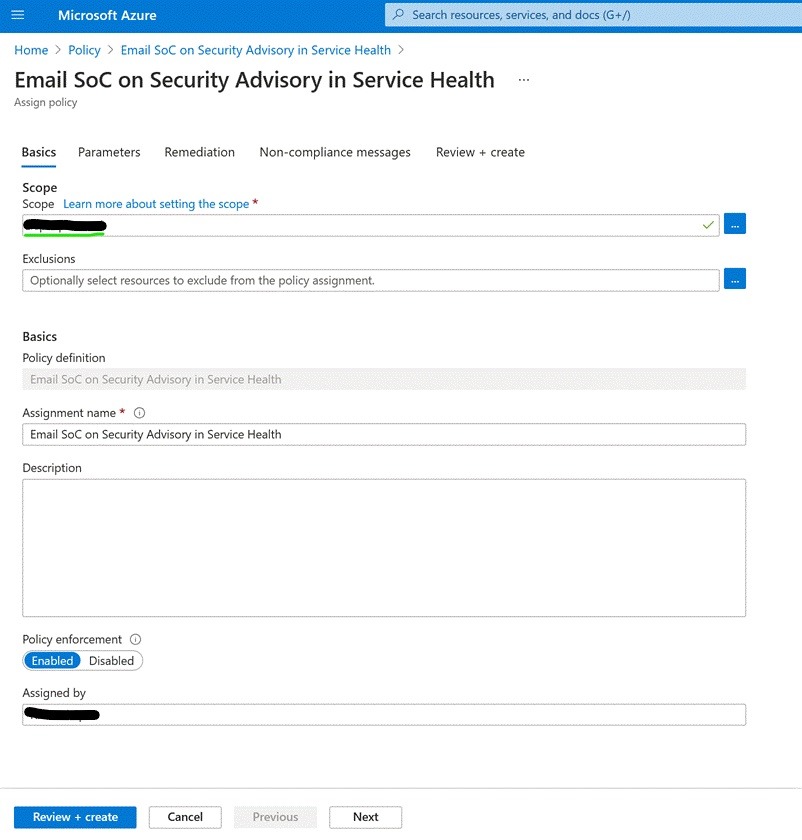Navigate to Policy in the breadcrumb
Screen dimensions: 802x840
[84, 50]
